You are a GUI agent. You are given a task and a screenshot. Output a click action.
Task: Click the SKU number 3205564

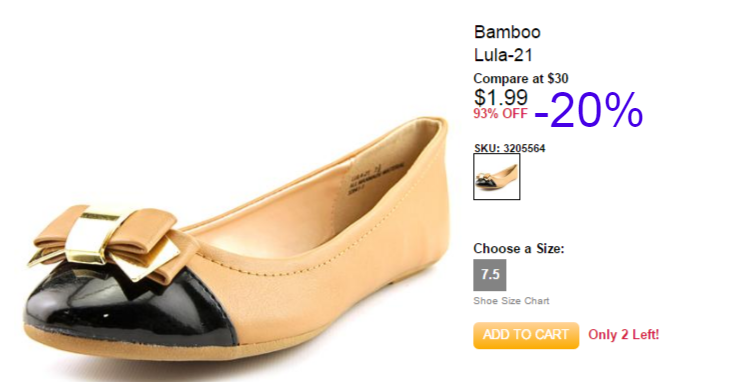[x=524, y=148]
